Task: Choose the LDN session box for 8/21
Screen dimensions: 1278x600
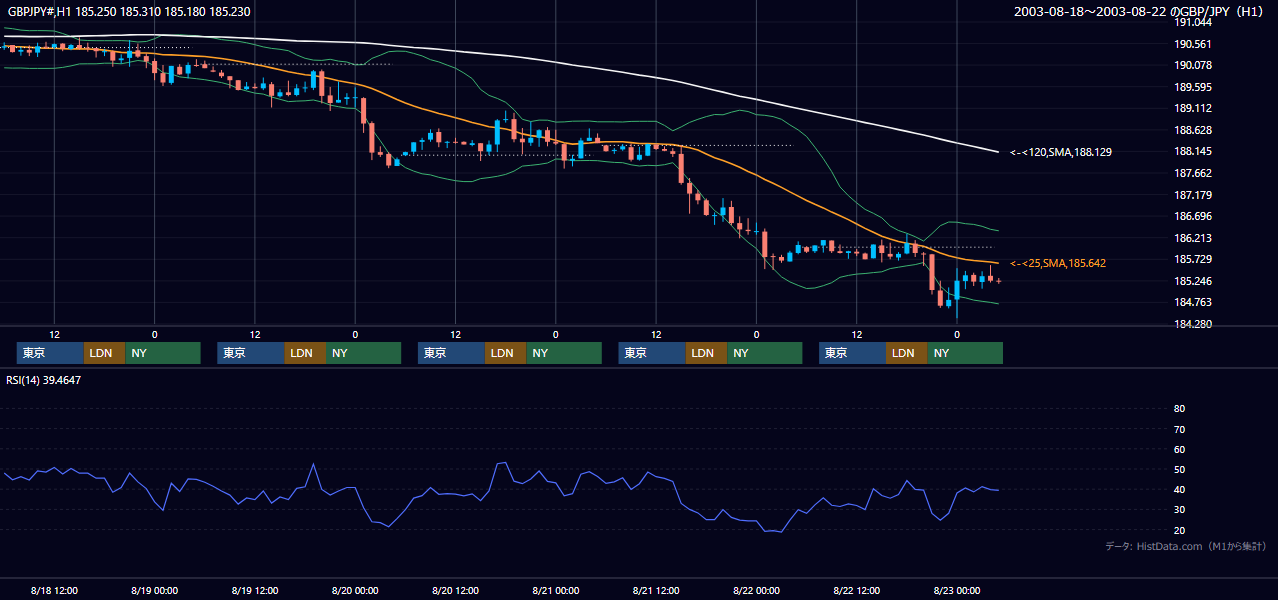Action: [x=706, y=353]
